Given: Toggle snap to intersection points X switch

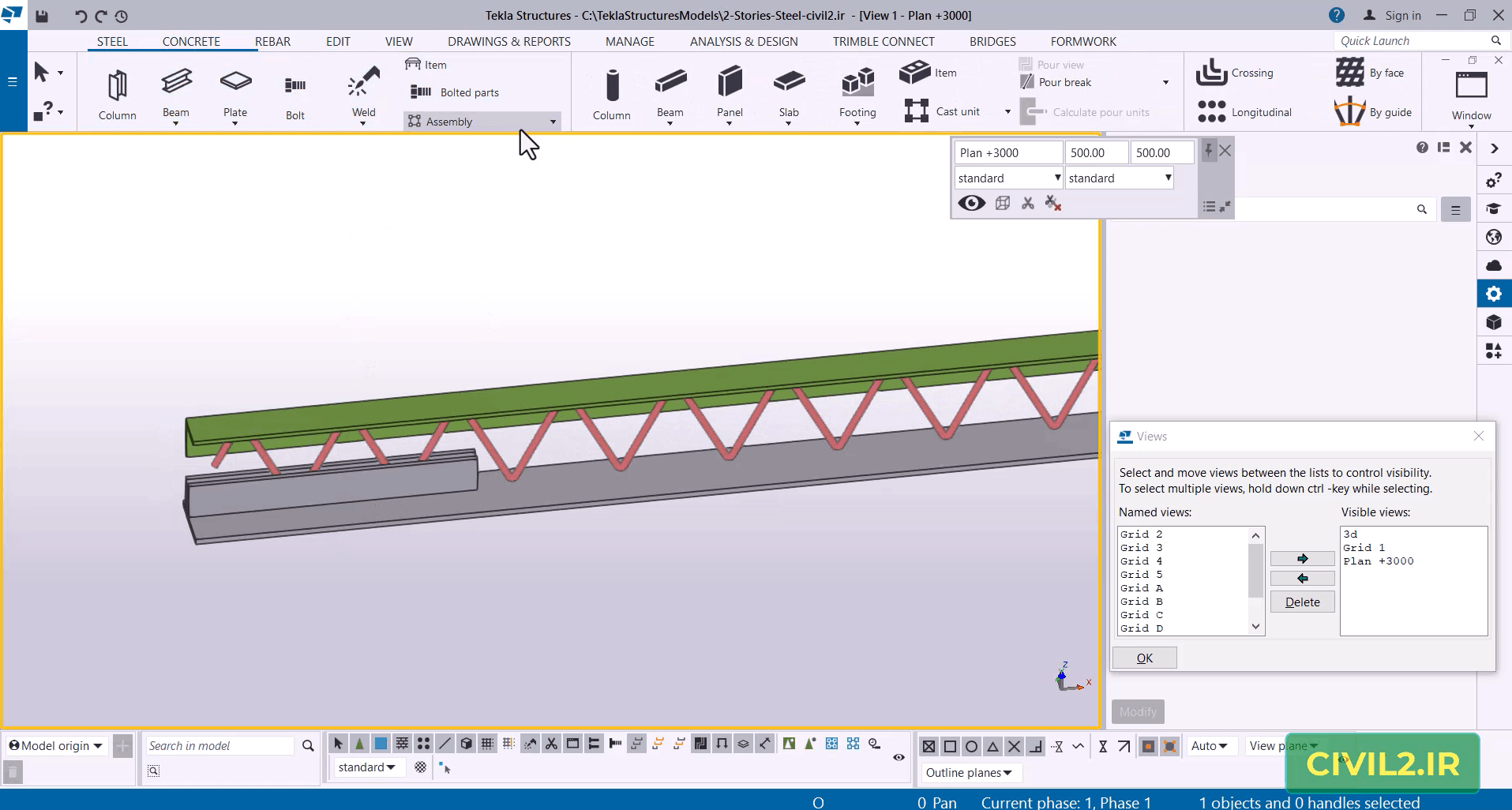Looking at the screenshot, I should [x=1015, y=746].
